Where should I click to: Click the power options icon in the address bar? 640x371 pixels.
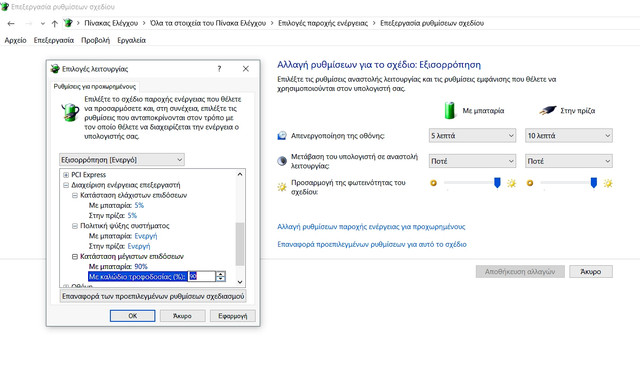68,23
